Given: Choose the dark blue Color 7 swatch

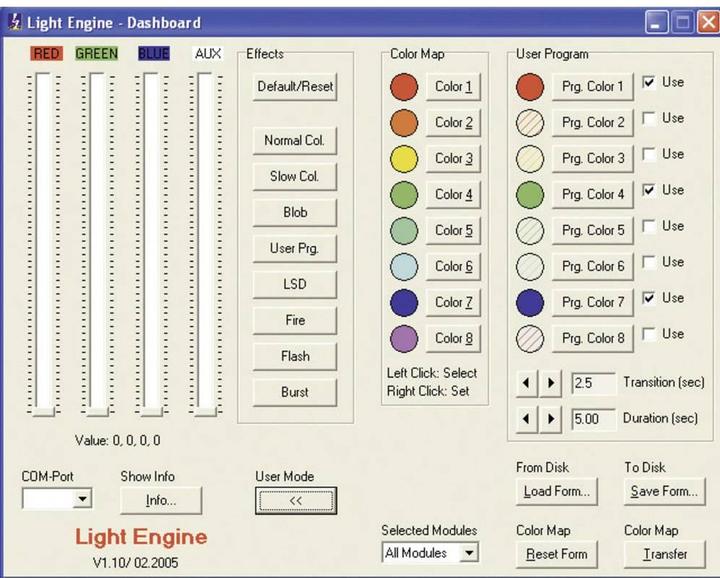Looking at the screenshot, I should [404, 303].
